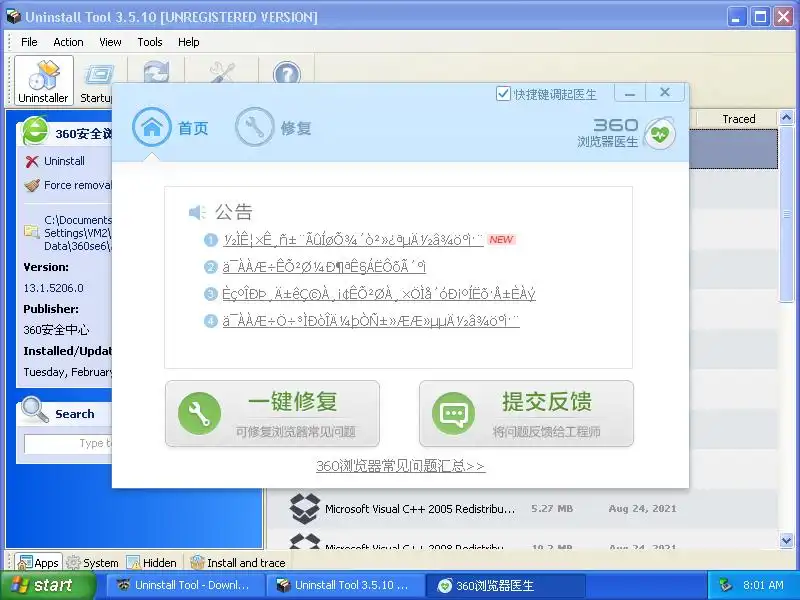Click the 8:01 AM tray clock
This screenshot has width=800, height=600.
tap(763, 585)
